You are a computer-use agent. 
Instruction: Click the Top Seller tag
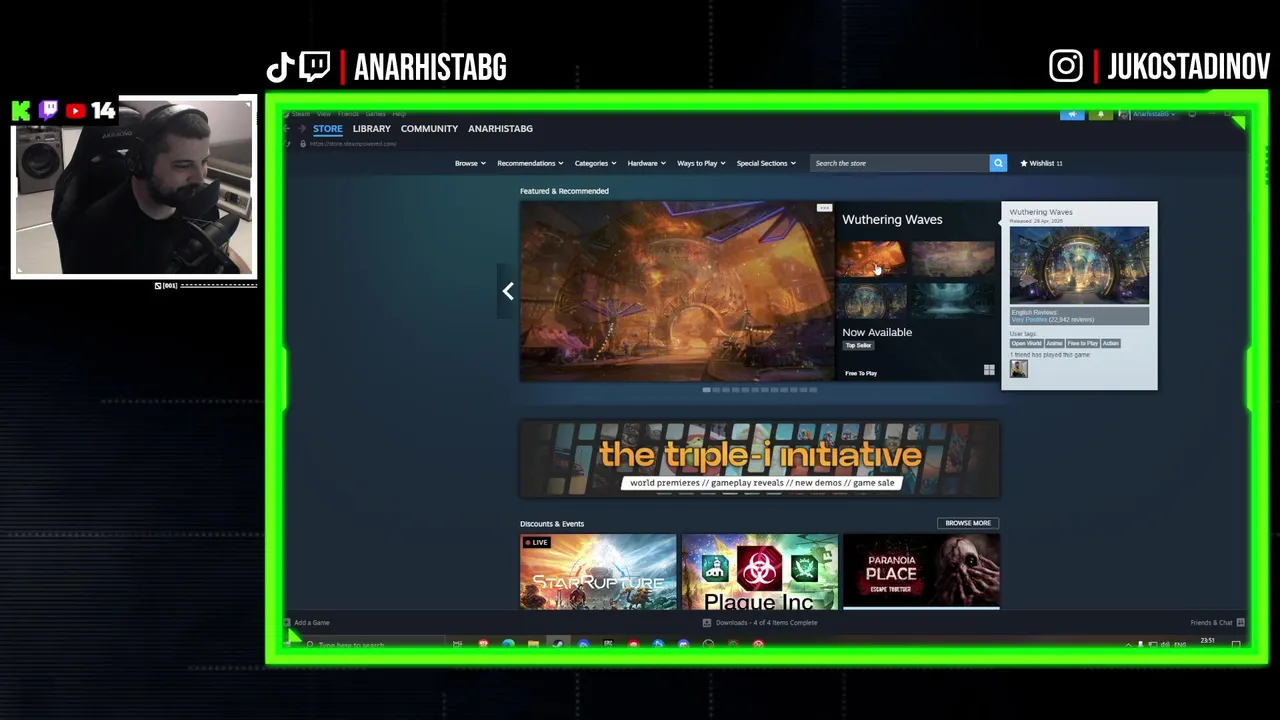point(859,345)
